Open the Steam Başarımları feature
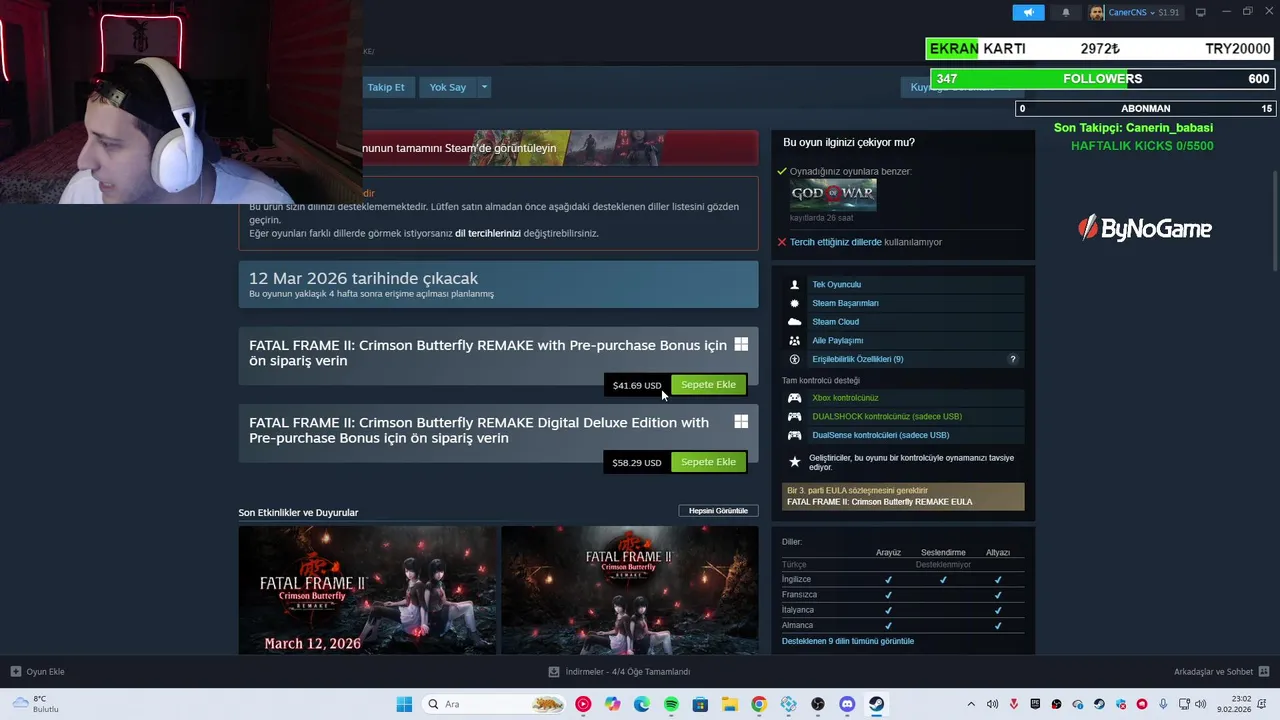This screenshot has height=720, width=1280. [x=903, y=303]
